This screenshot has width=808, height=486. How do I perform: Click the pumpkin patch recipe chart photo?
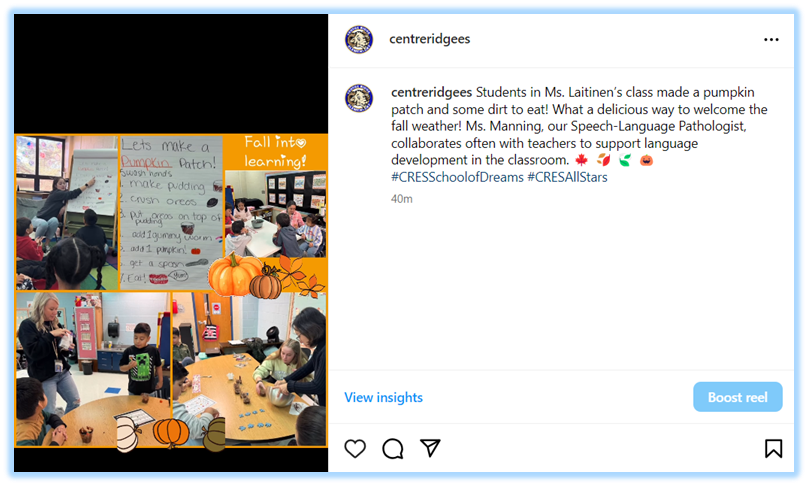click(171, 212)
